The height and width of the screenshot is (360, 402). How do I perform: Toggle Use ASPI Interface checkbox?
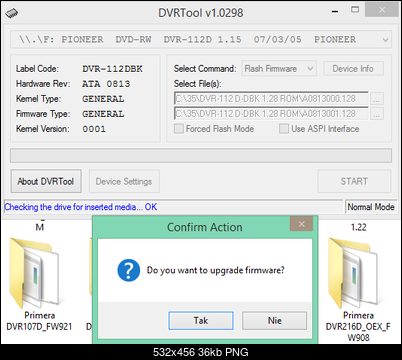point(284,129)
